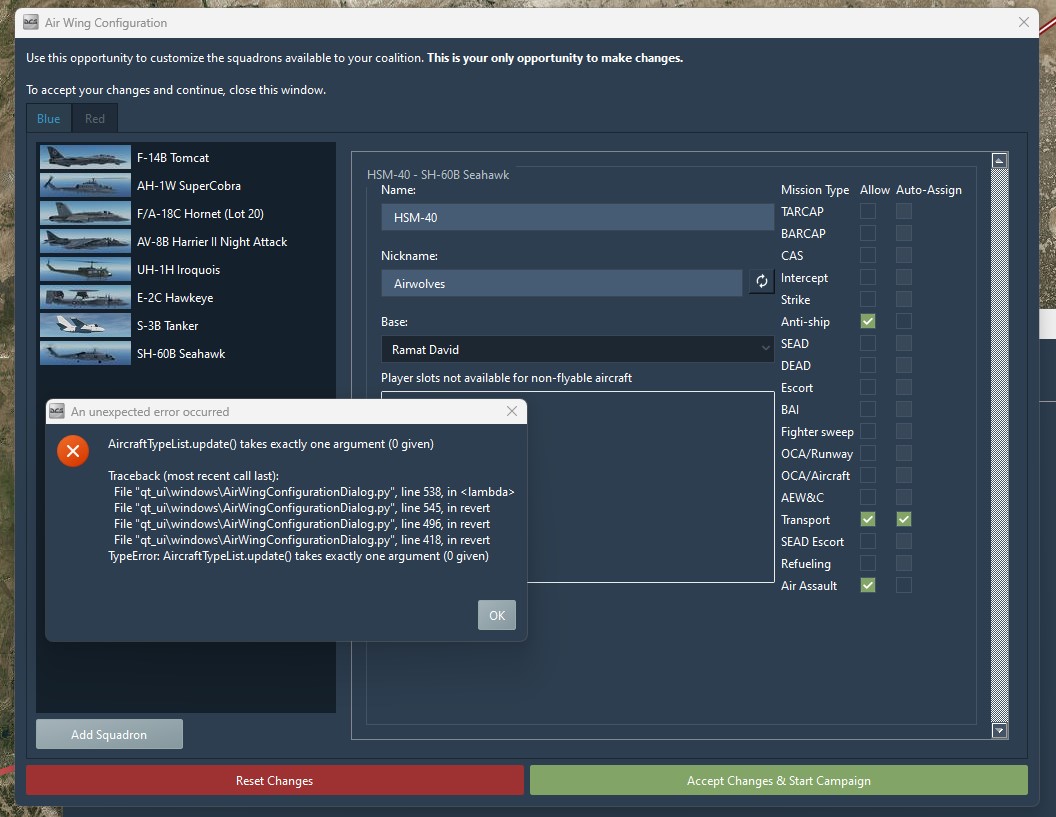Select the S-3B Tanker squadron icon
Screen dimensions: 1056x817
pos(85,325)
